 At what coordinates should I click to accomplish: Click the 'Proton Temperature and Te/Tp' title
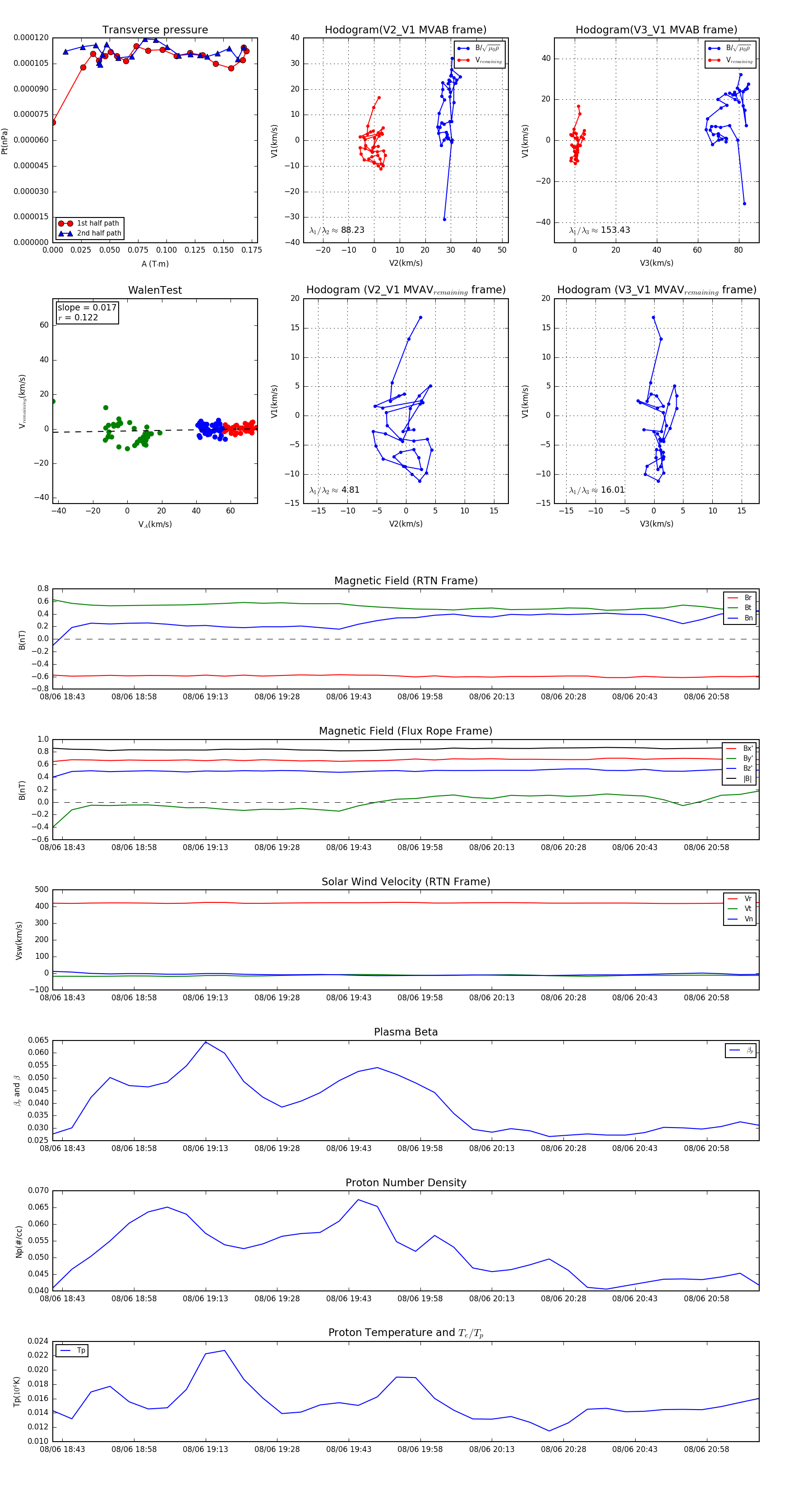[x=406, y=1333]
